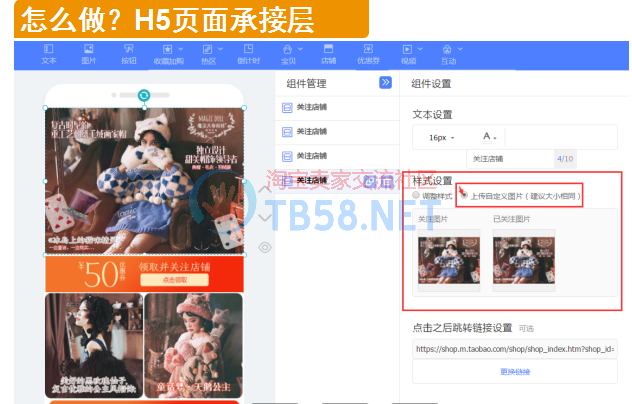Viewport: 632px width, 404px height.
Task: Collapse the 组件管理 panel with double-arrow button
Action: point(385,83)
